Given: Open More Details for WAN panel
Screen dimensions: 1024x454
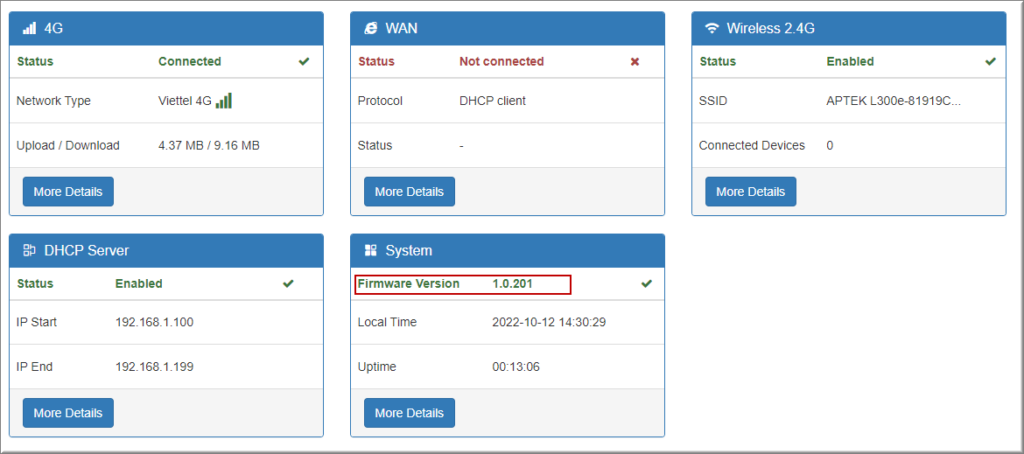Looking at the screenshot, I should (x=409, y=192).
